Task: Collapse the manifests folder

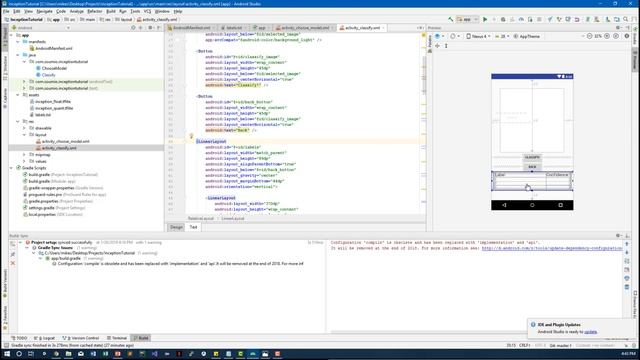Action: click(x=18, y=42)
